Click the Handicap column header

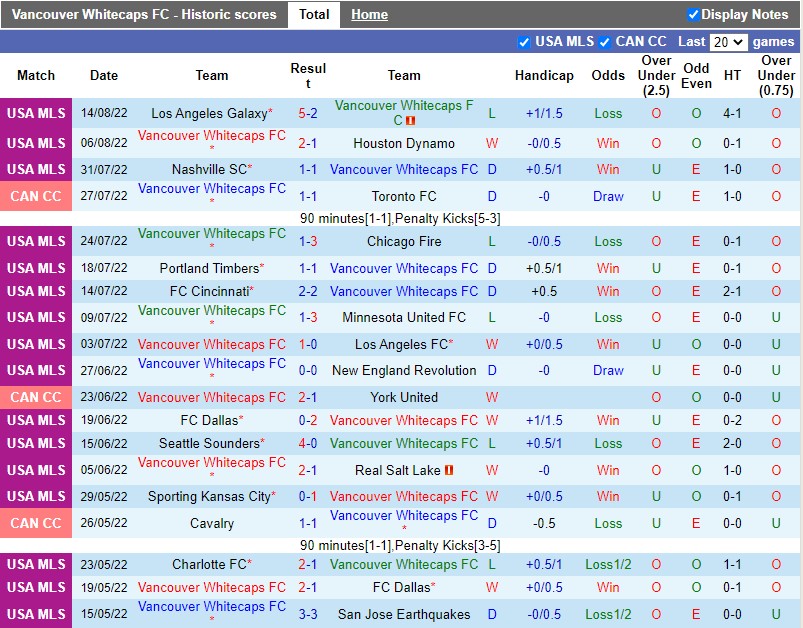(544, 76)
